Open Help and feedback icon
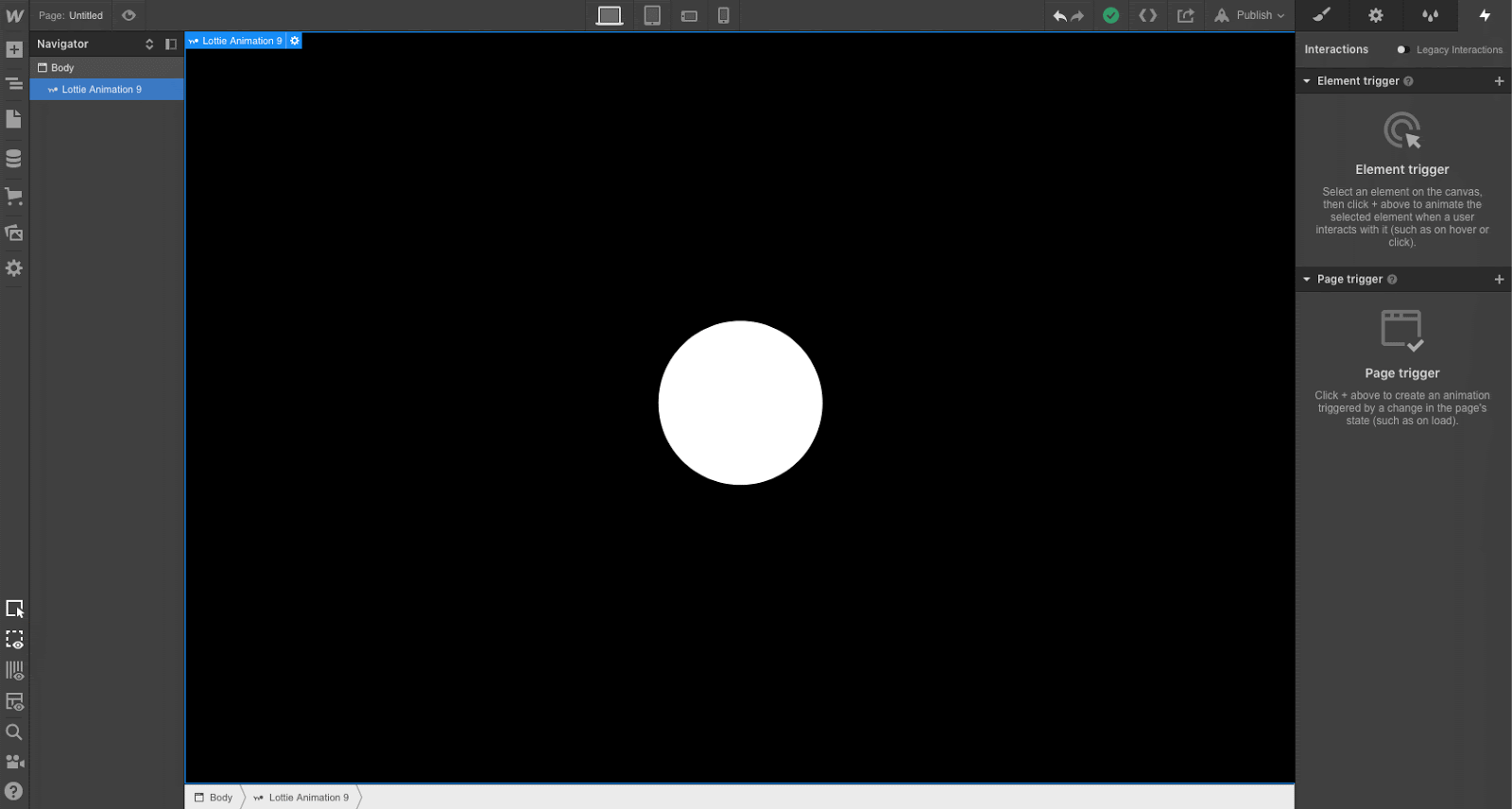The image size is (1512, 809). (14, 791)
